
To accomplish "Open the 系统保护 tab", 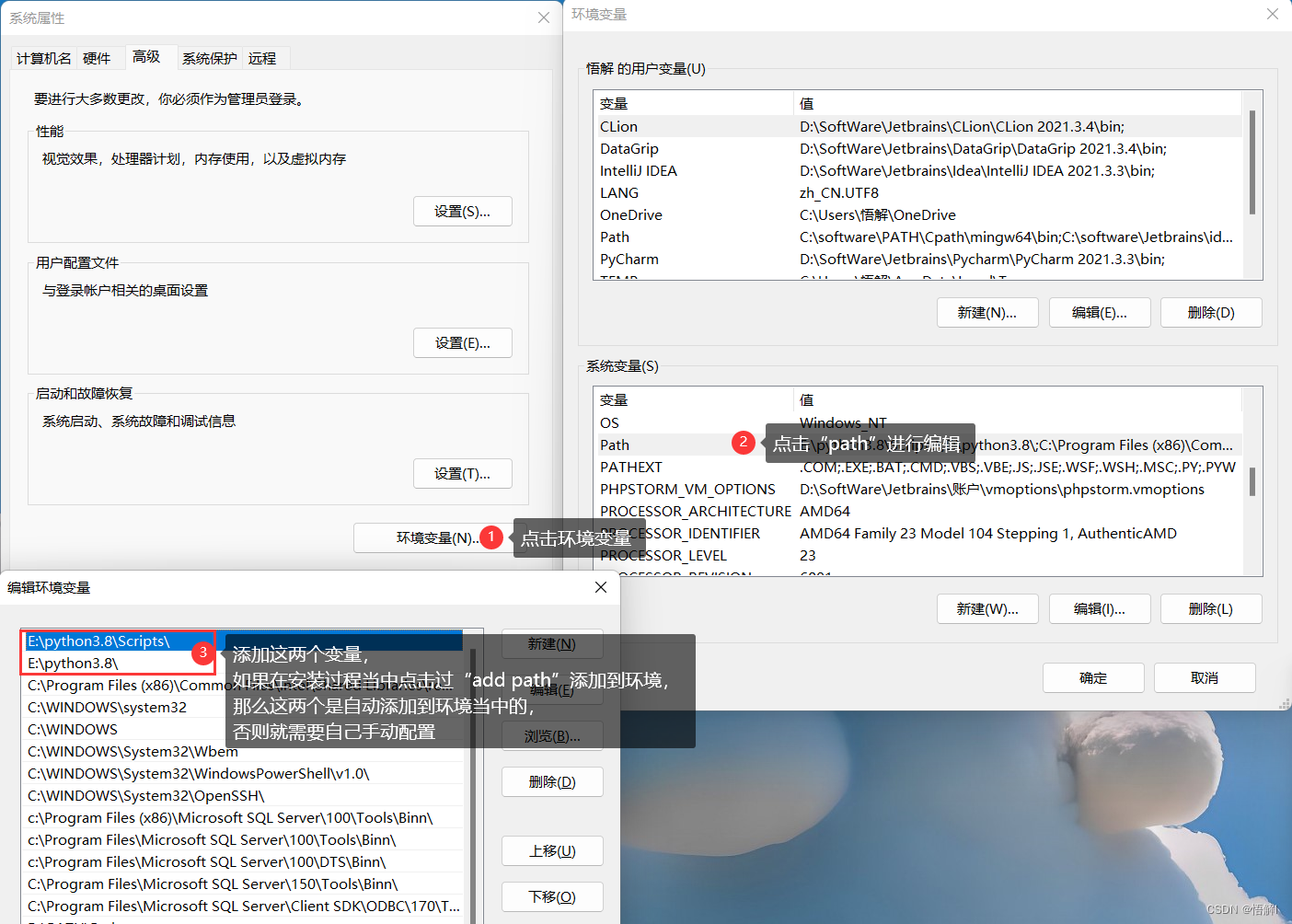I will [x=209, y=58].
